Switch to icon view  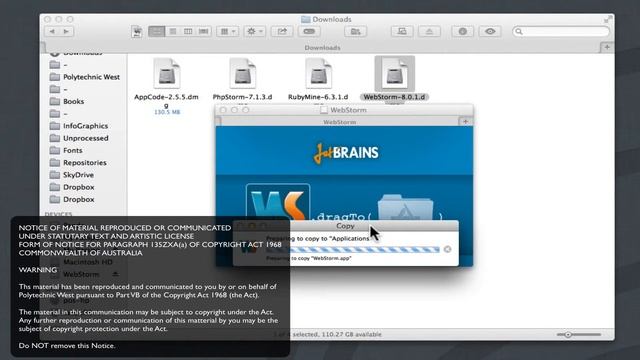click(157, 31)
